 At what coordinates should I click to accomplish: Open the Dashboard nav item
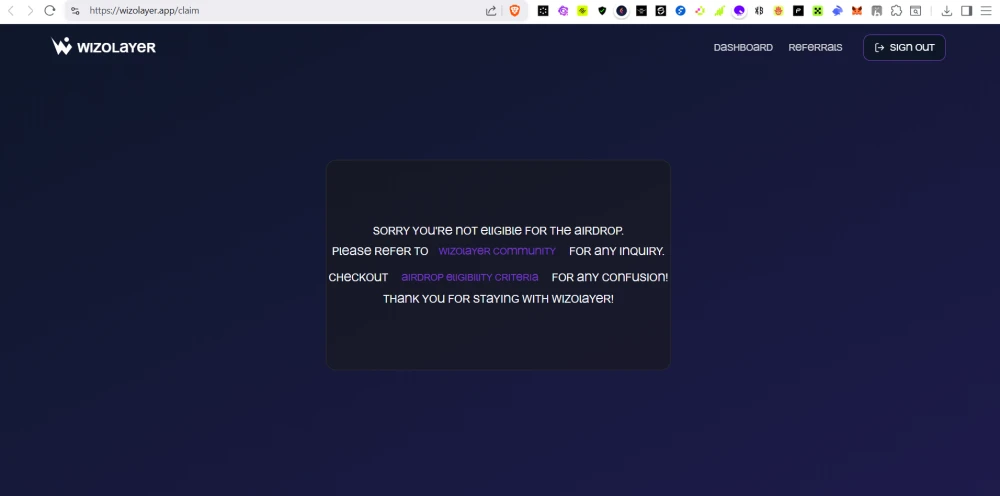tap(743, 48)
